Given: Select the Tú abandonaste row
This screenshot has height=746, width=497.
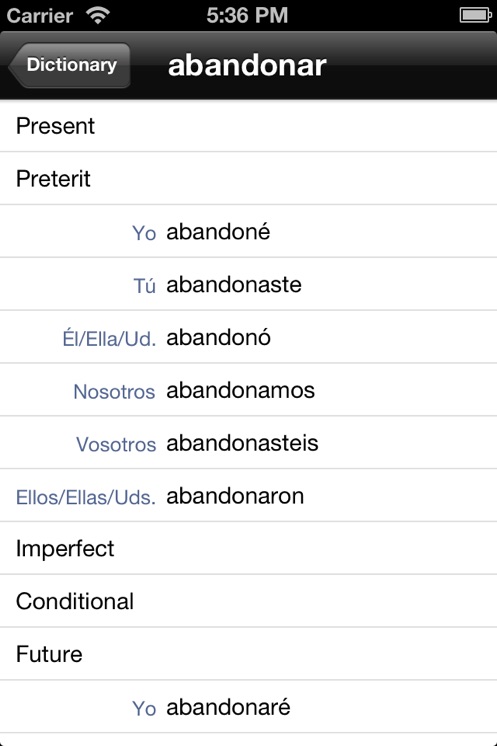Looking at the screenshot, I should click(x=248, y=285).
